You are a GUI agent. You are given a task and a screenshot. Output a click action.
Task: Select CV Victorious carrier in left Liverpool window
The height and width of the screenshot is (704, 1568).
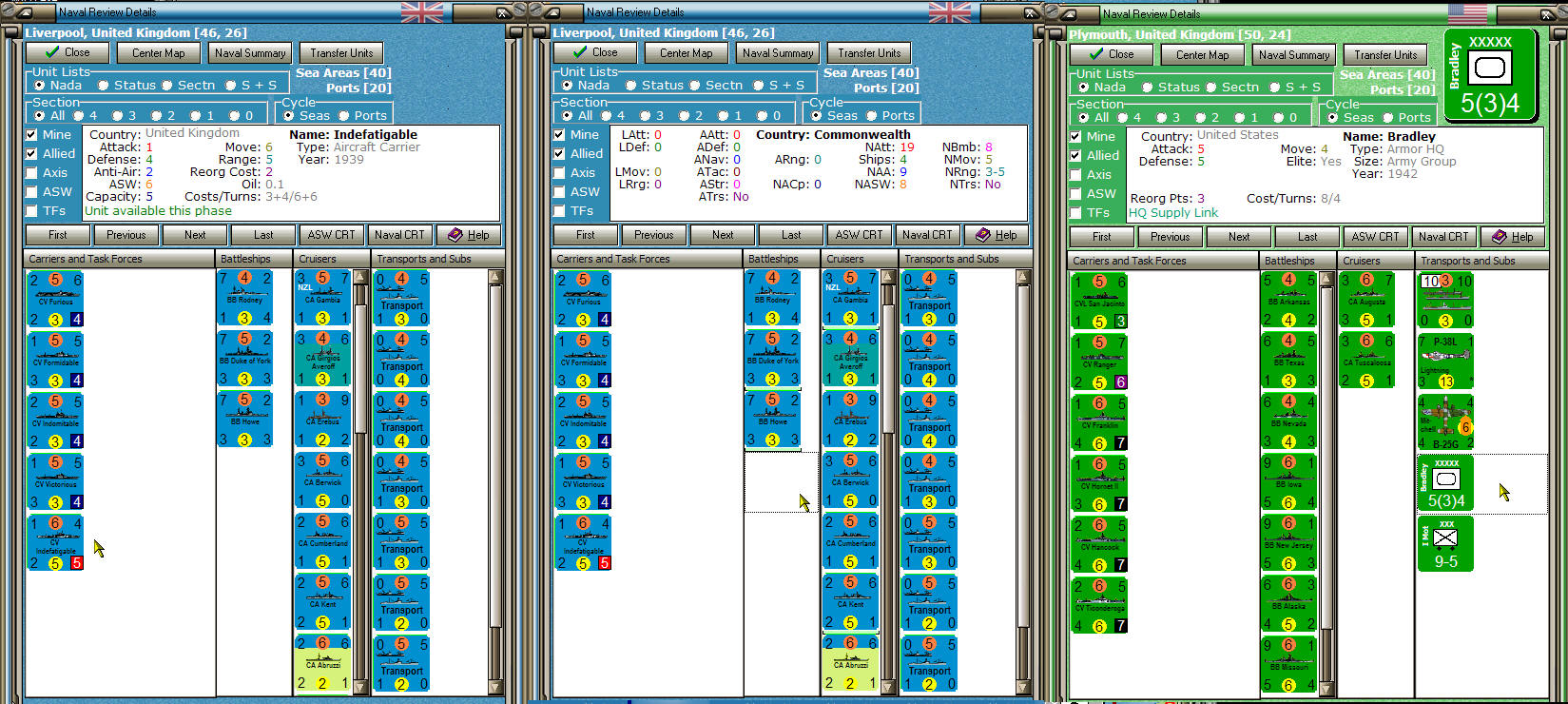56,482
